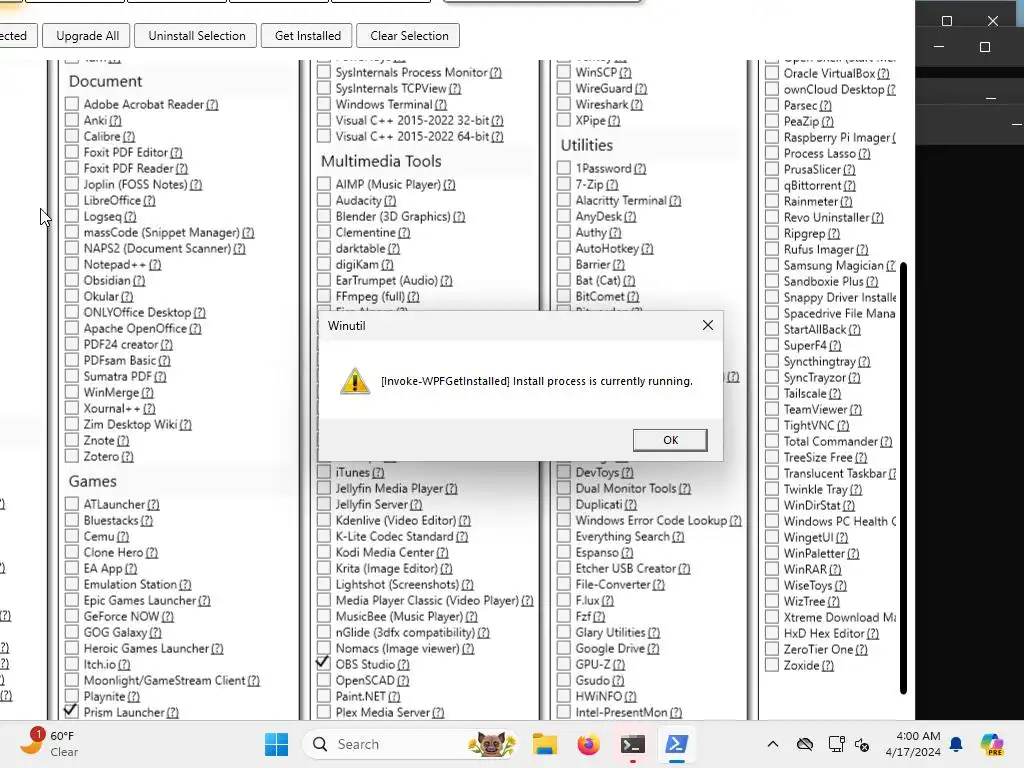Tick the 7-Zip checkbox
This screenshot has width=1024, height=768.
[564, 184]
